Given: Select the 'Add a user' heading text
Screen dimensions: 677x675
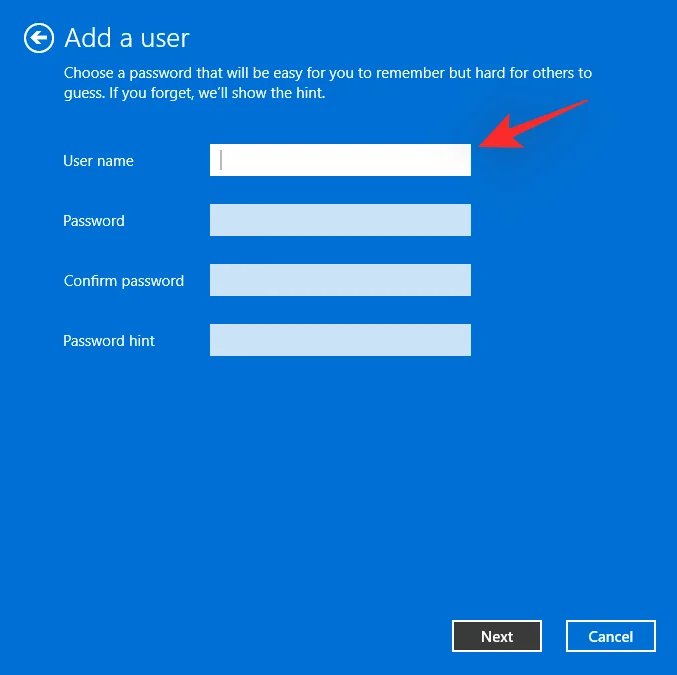Looking at the screenshot, I should coord(127,38).
